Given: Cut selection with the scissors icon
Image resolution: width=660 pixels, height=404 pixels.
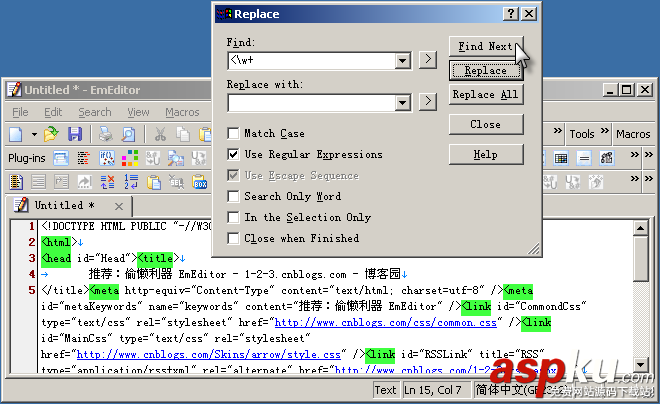Looking at the screenshot, I should point(160,135).
